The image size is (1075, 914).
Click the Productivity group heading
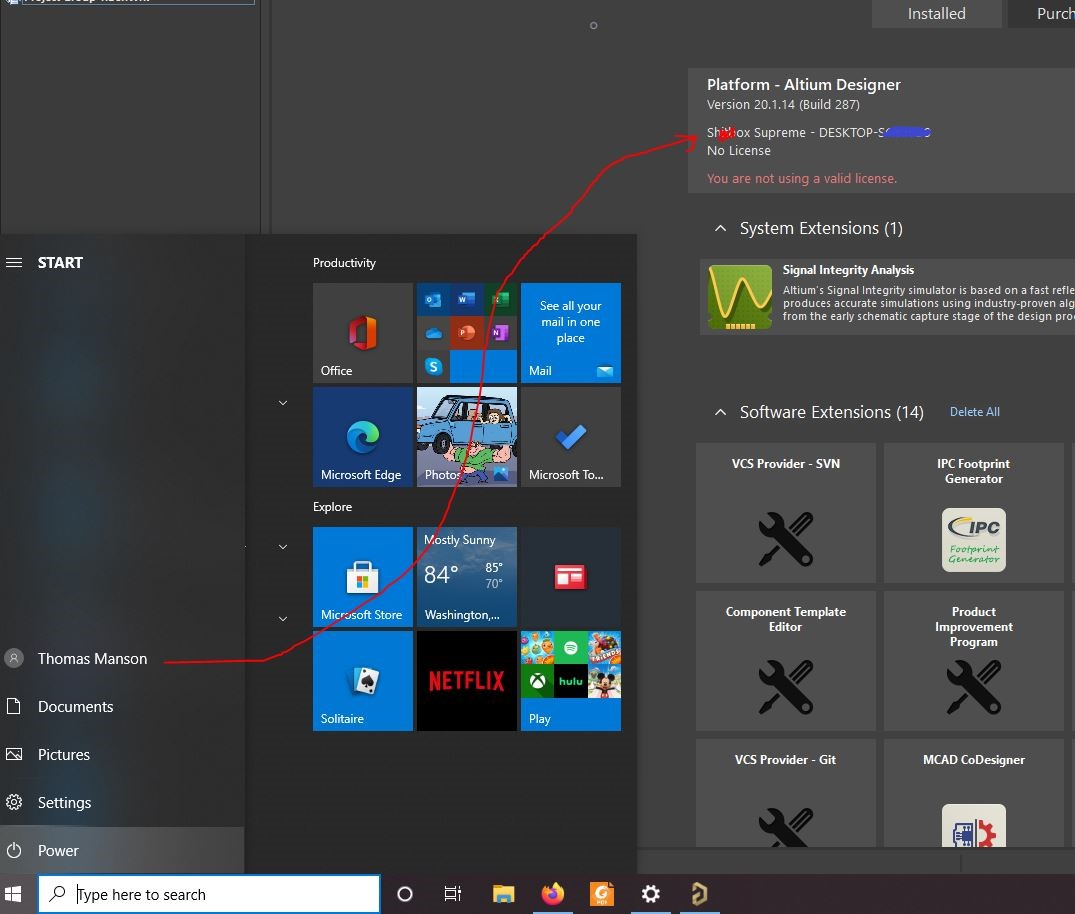click(344, 263)
